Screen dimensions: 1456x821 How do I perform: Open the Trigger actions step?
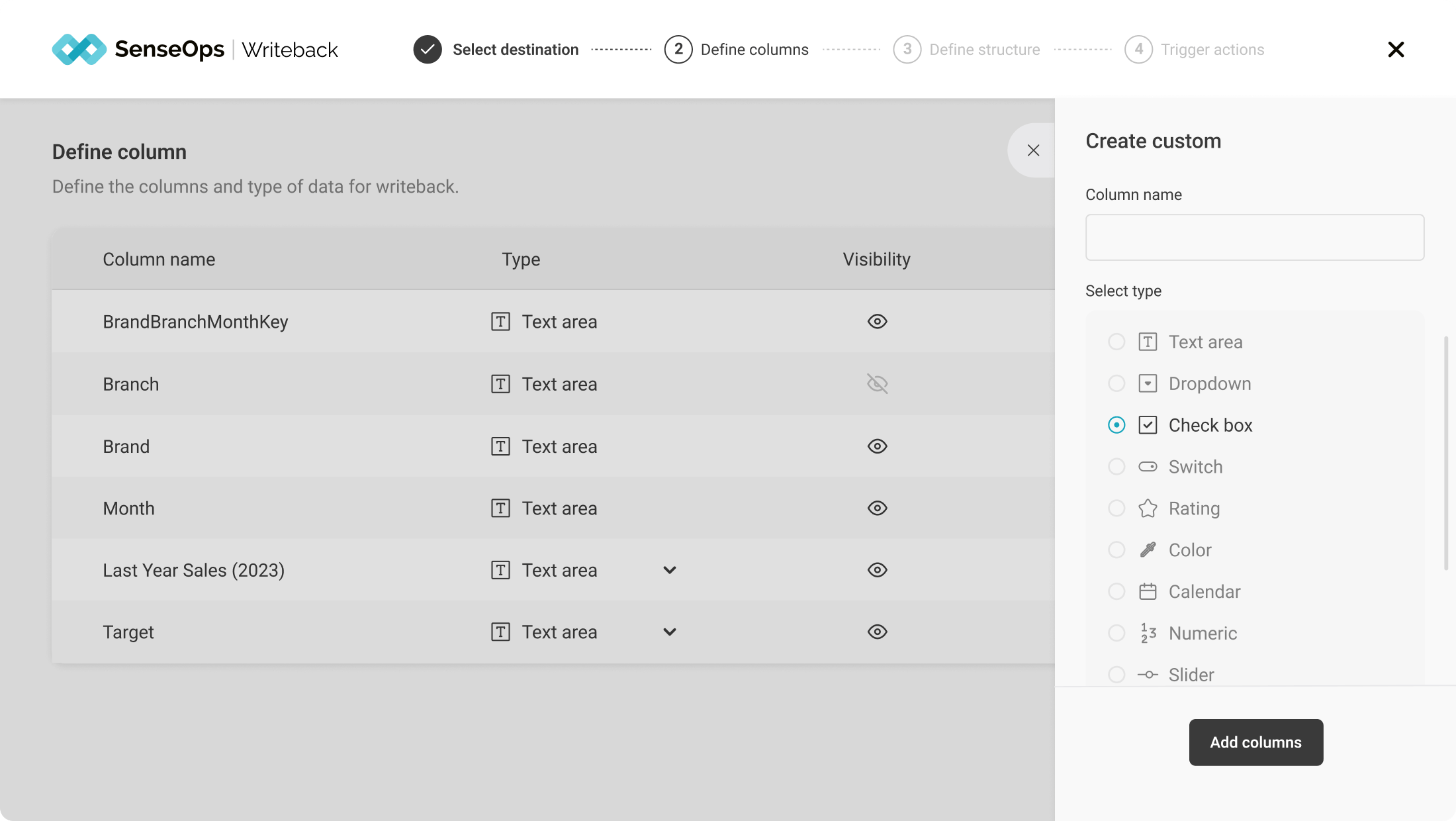click(1212, 50)
